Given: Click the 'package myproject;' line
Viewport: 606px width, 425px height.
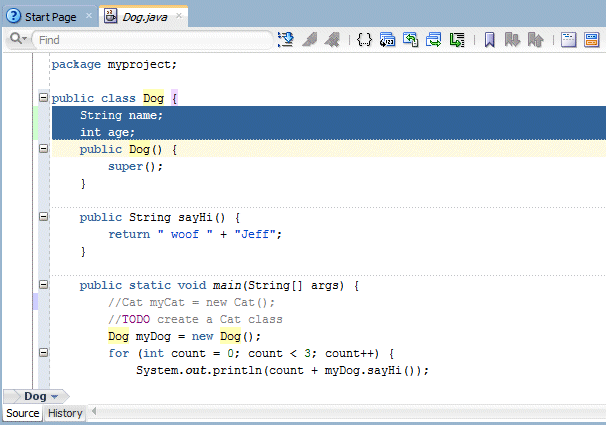Looking at the screenshot, I should (x=114, y=65).
